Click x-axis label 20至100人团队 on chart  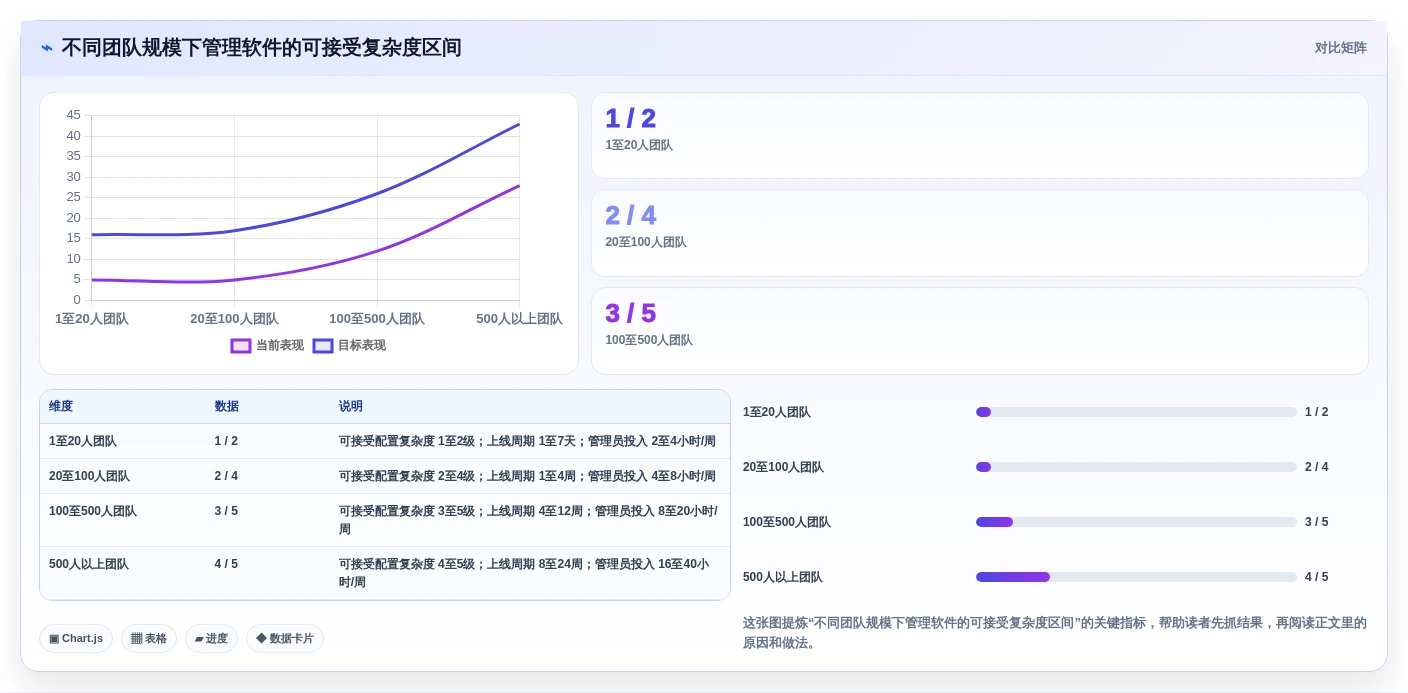tap(234, 319)
